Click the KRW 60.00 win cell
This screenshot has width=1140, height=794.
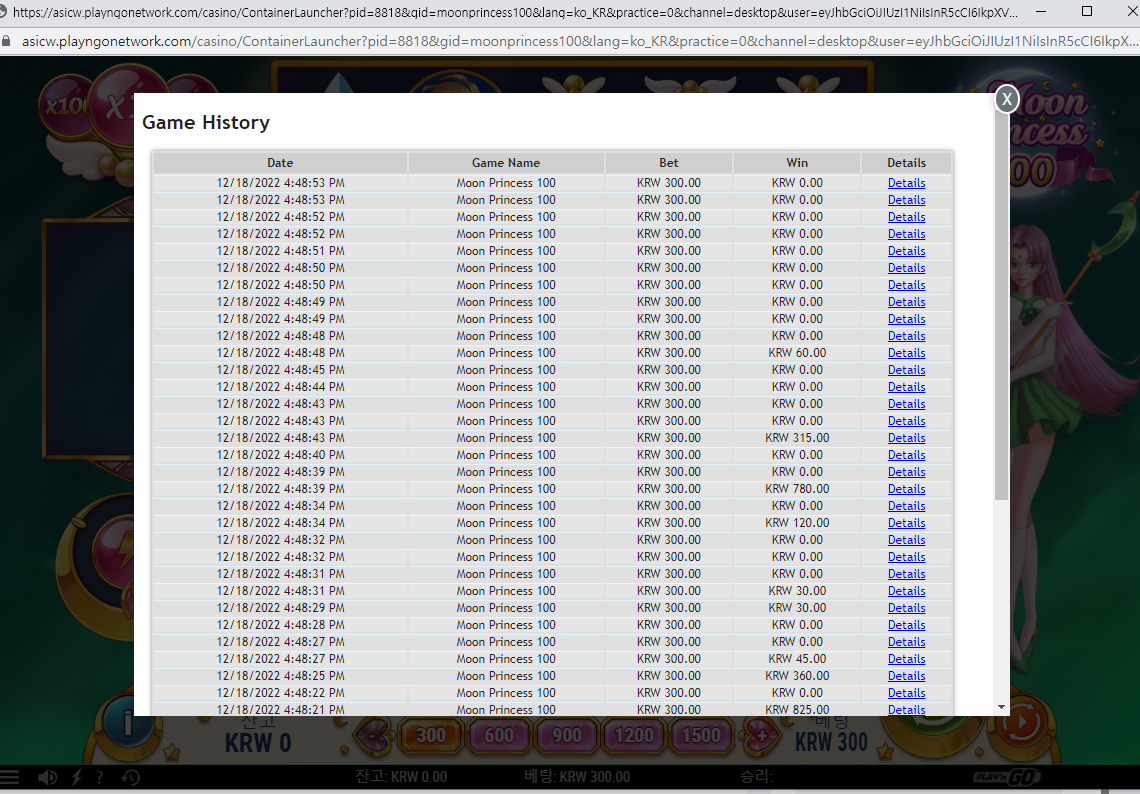(x=797, y=353)
